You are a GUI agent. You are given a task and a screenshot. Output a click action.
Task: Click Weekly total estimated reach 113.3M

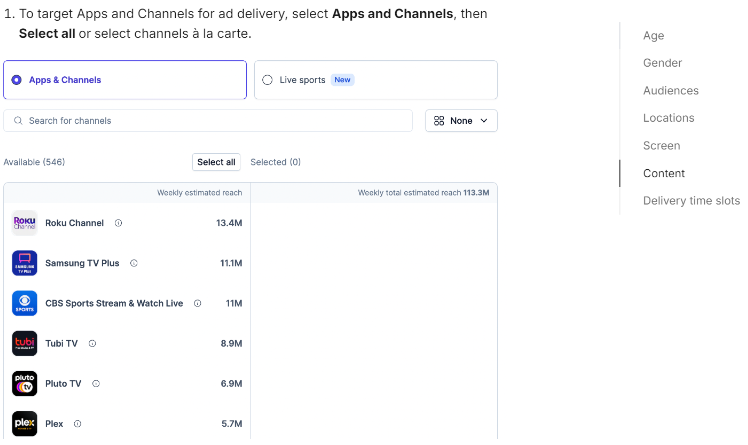click(424, 193)
